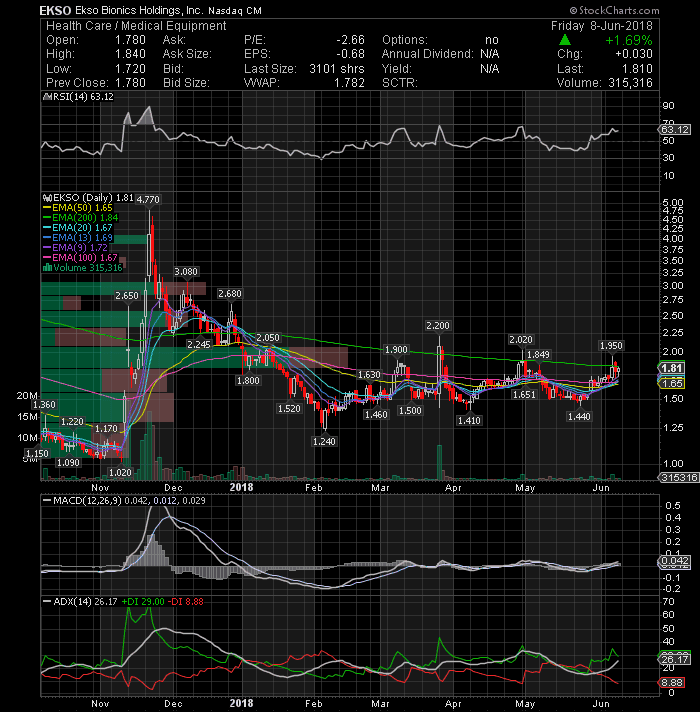Image resolution: width=700 pixels, height=712 pixels.
Task: Click the 2.020 May high label
Action: pyautogui.click(x=521, y=340)
